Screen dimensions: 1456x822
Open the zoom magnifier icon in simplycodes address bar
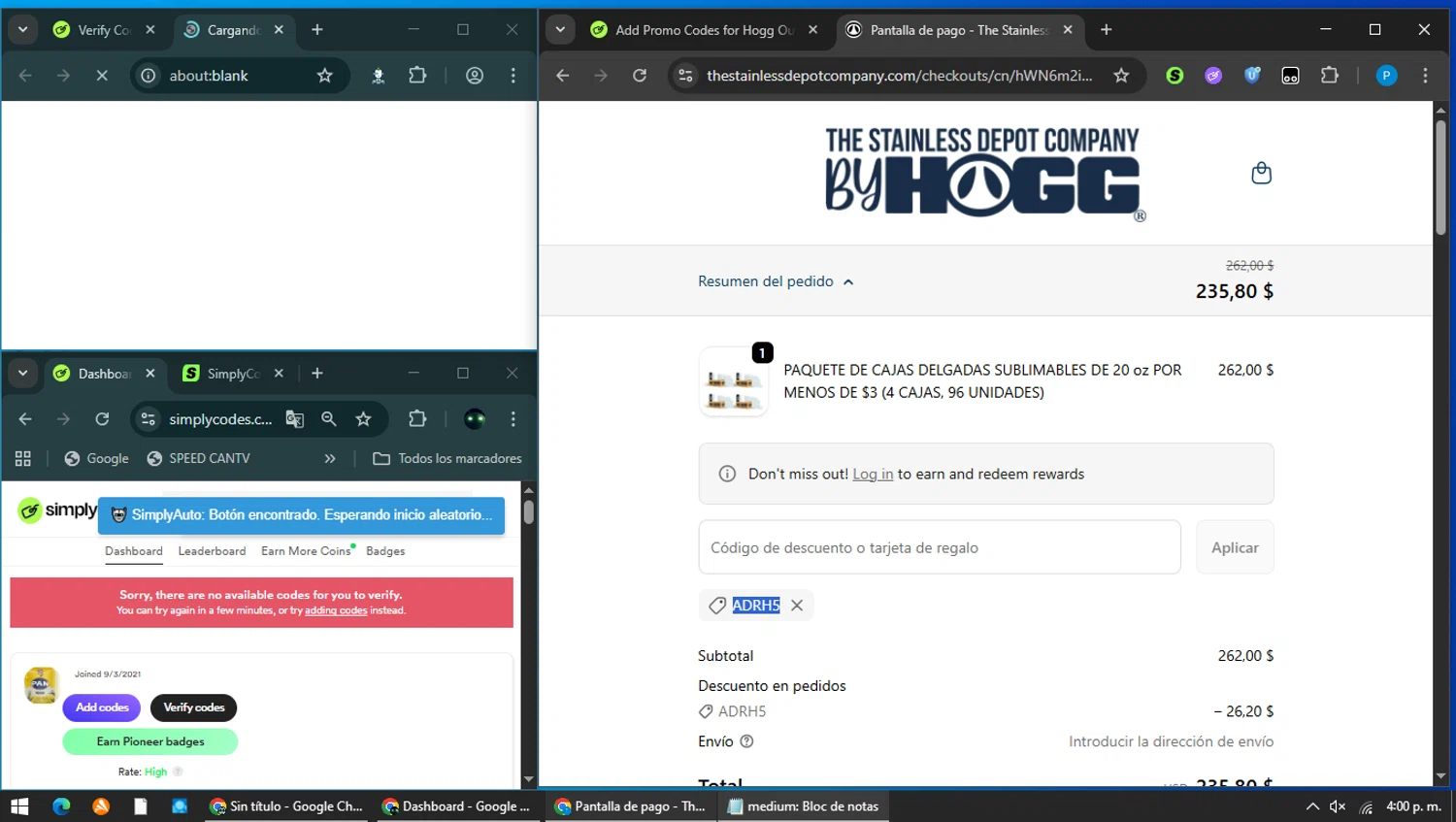pos(329,419)
